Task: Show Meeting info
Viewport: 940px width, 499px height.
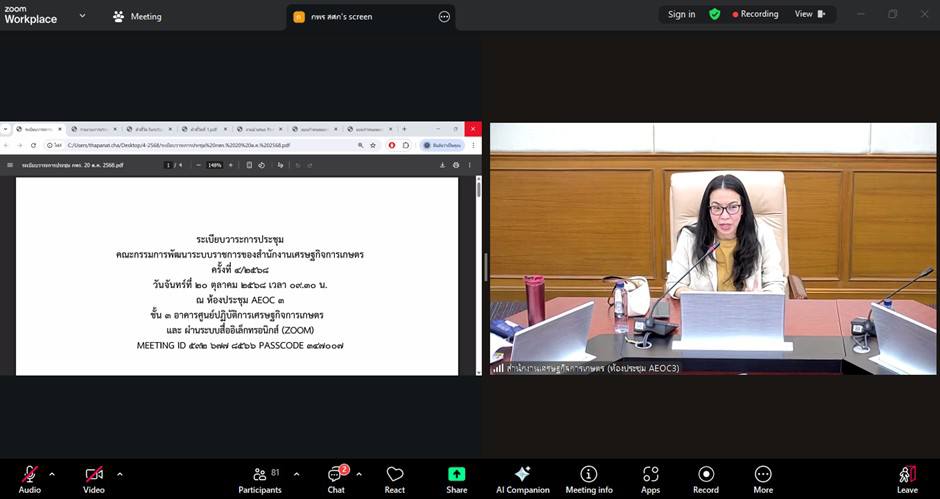Action: tap(589, 477)
